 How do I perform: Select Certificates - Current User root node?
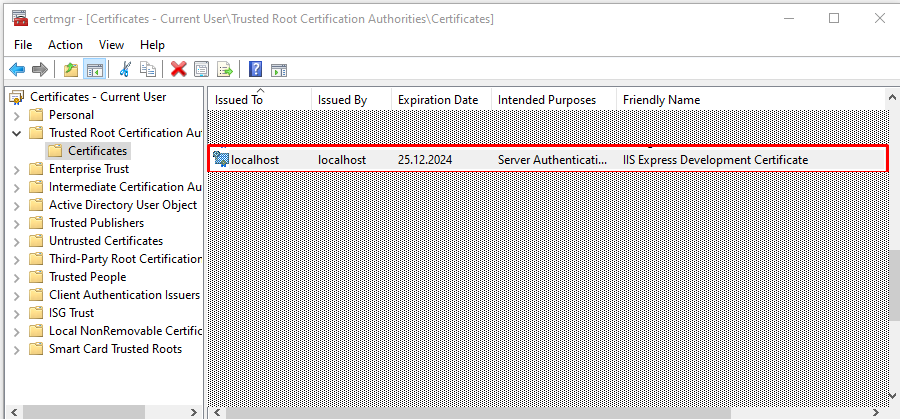(x=98, y=97)
